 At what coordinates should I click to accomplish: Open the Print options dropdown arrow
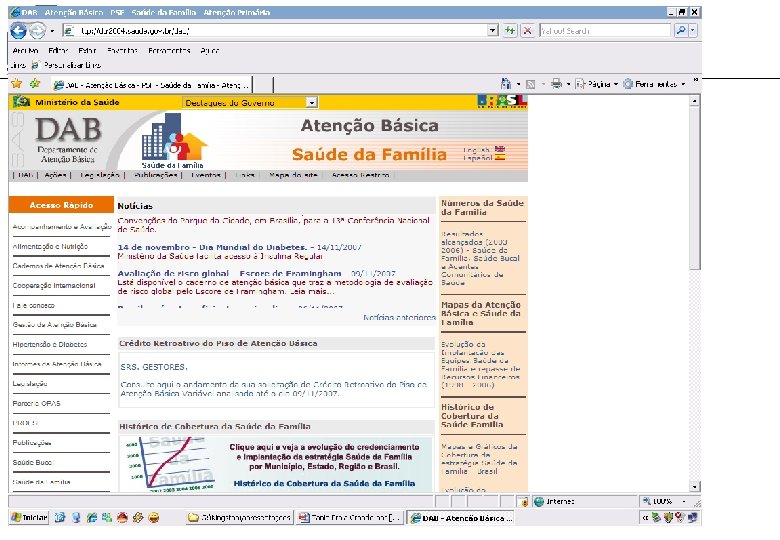568,85
